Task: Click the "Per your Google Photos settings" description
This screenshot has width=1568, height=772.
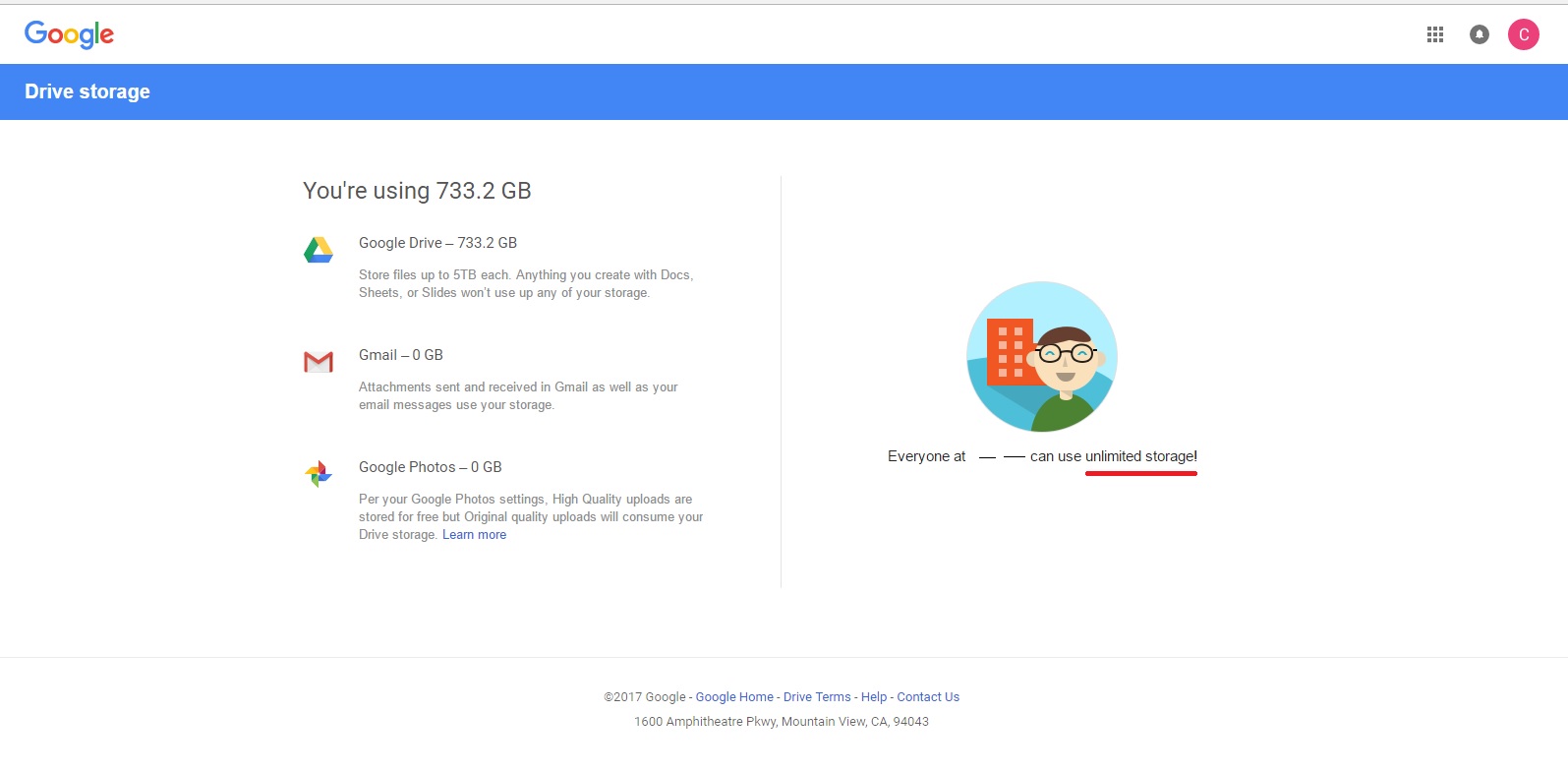Action: pos(531,517)
